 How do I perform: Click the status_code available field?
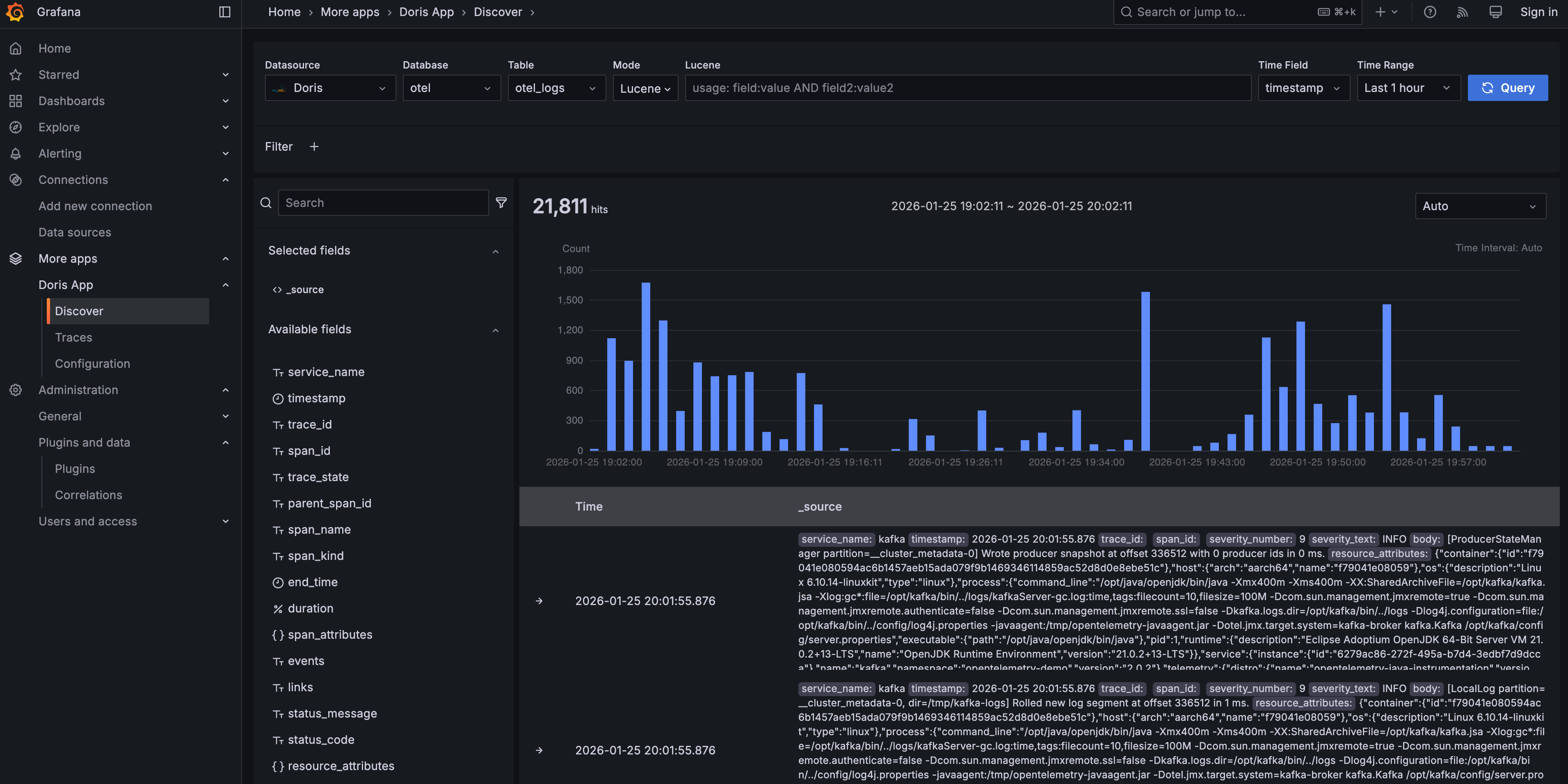(x=321, y=740)
